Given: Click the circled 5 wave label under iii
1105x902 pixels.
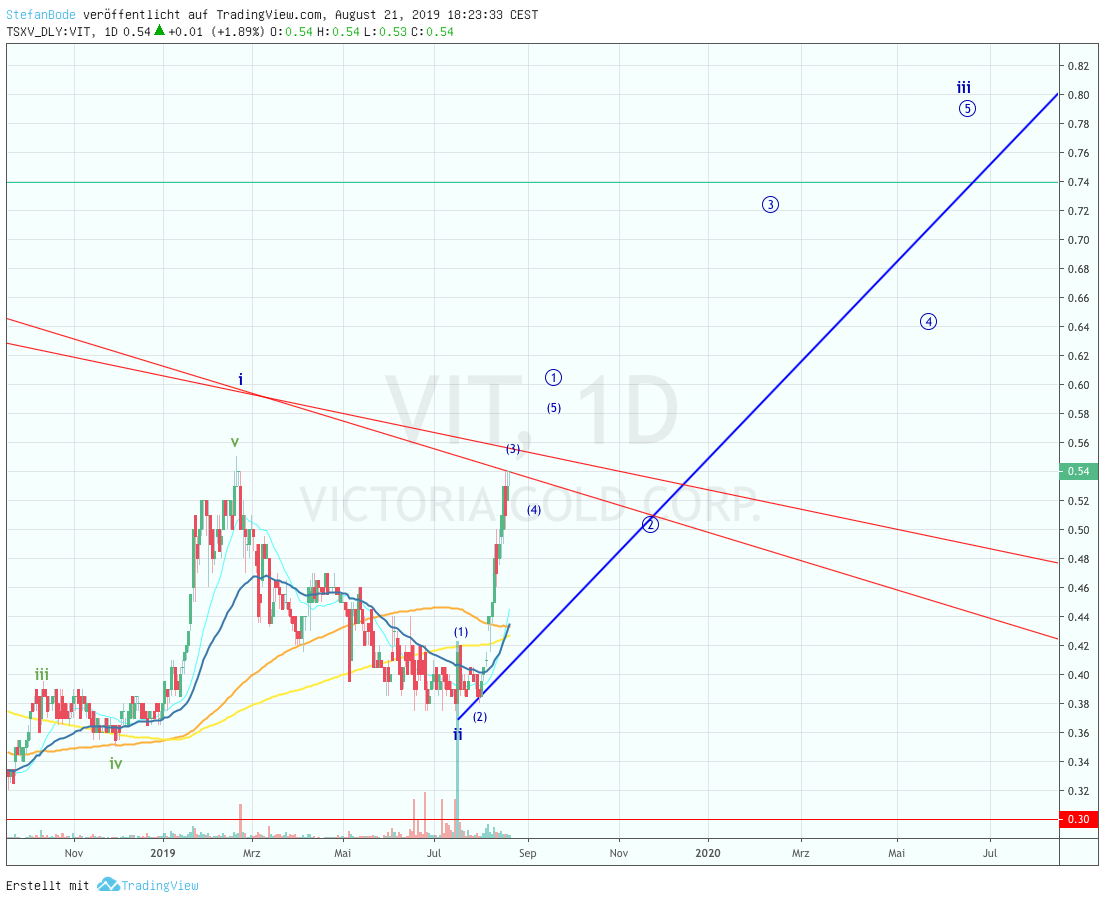Looking at the screenshot, I should 968,109.
